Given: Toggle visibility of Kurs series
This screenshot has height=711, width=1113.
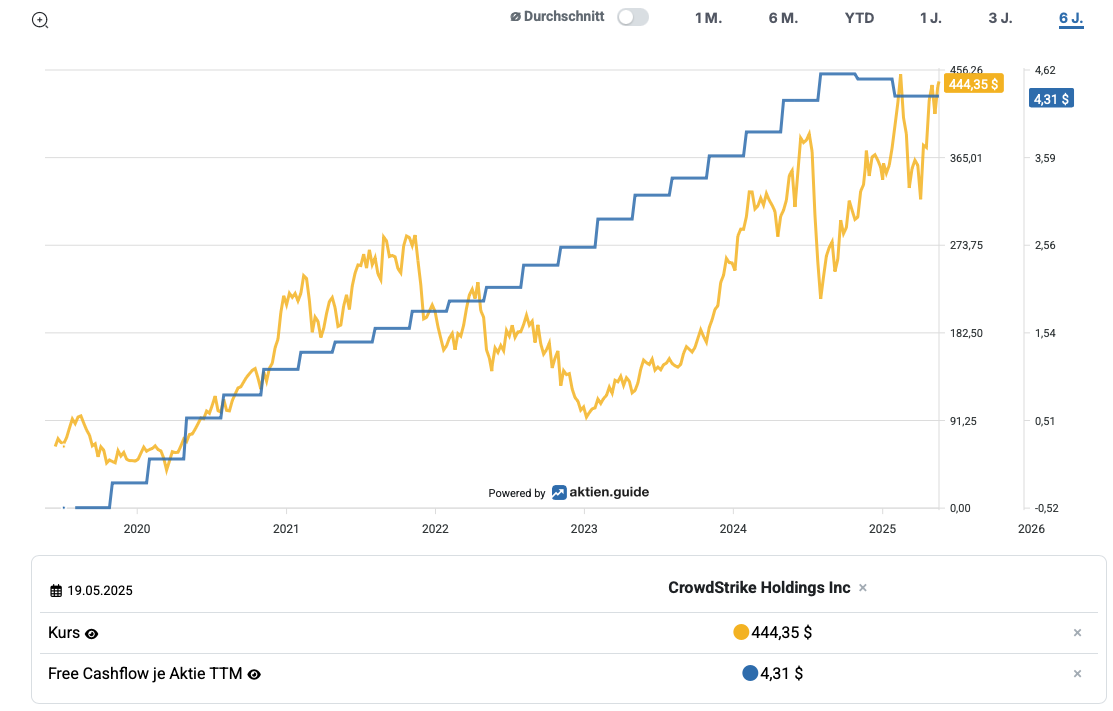Looking at the screenshot, I should [92, 634].
